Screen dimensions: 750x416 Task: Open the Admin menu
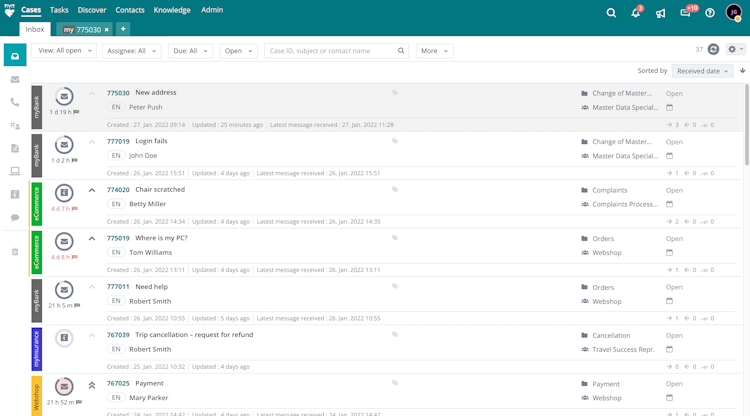[212, 10]
